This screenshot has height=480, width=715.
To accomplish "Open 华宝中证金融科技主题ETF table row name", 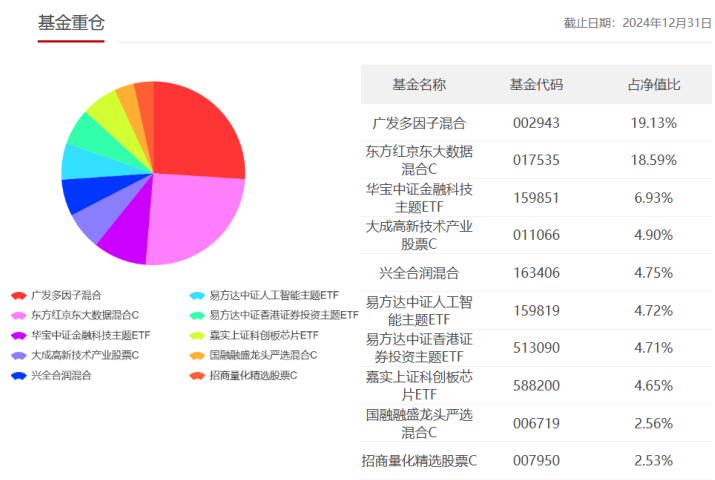I will click(x=419, y=198).
